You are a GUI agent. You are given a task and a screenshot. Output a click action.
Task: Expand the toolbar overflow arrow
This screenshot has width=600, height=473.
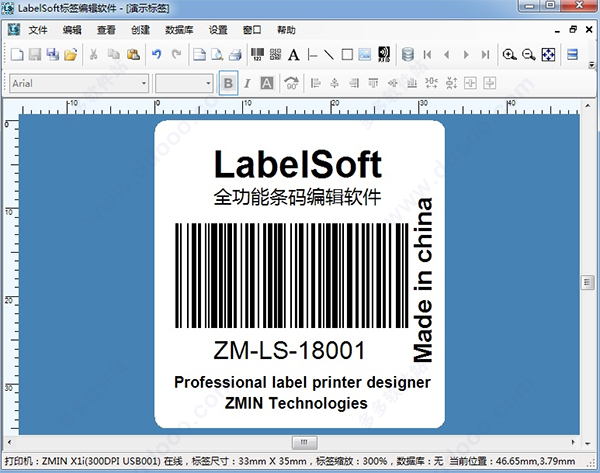click(x=592, y=65)
